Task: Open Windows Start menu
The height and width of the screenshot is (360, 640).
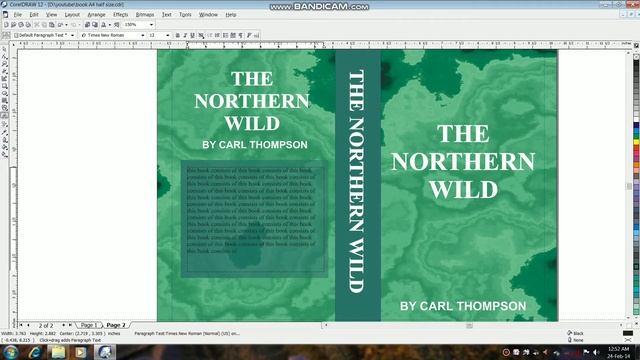Action: point(10,352)
